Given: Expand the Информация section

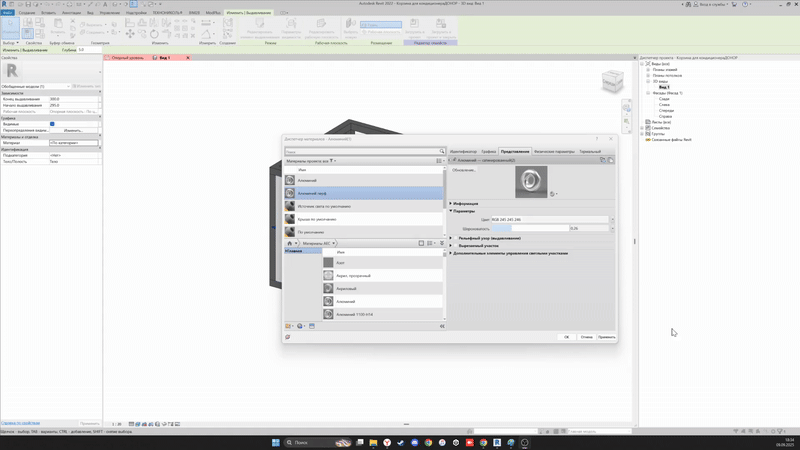Looking at the screenshot, I should (x=451, y=204).
